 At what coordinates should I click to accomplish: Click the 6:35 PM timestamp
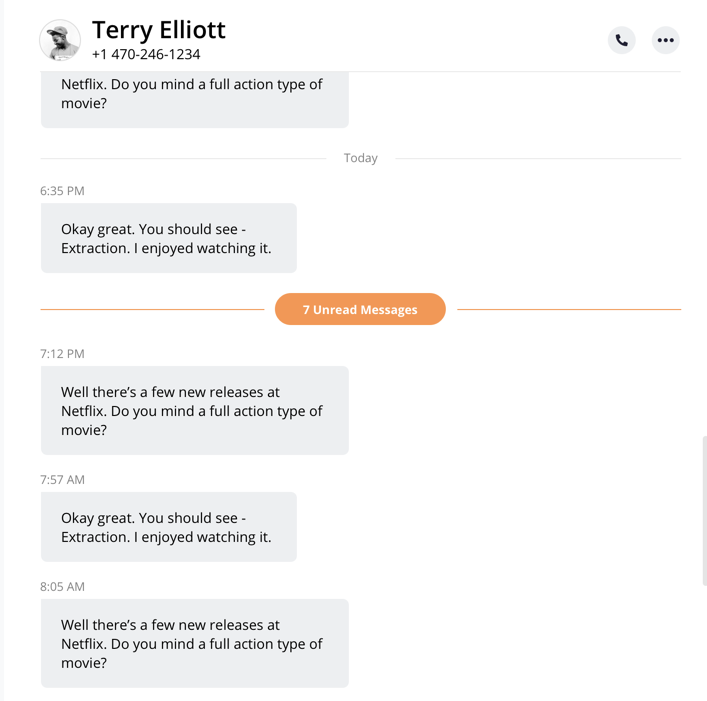tap(62, 191)
